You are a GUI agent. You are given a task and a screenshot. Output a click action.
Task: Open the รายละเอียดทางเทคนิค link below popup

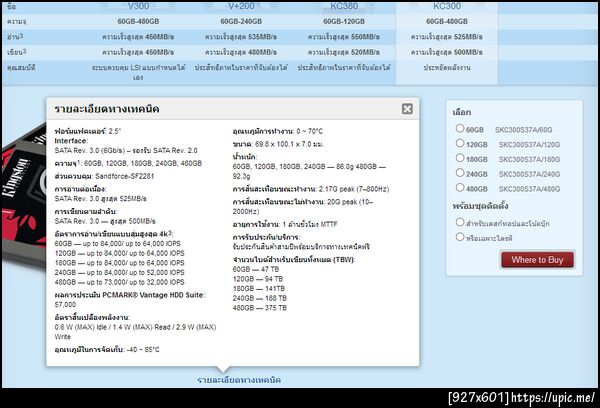[239, 380]
